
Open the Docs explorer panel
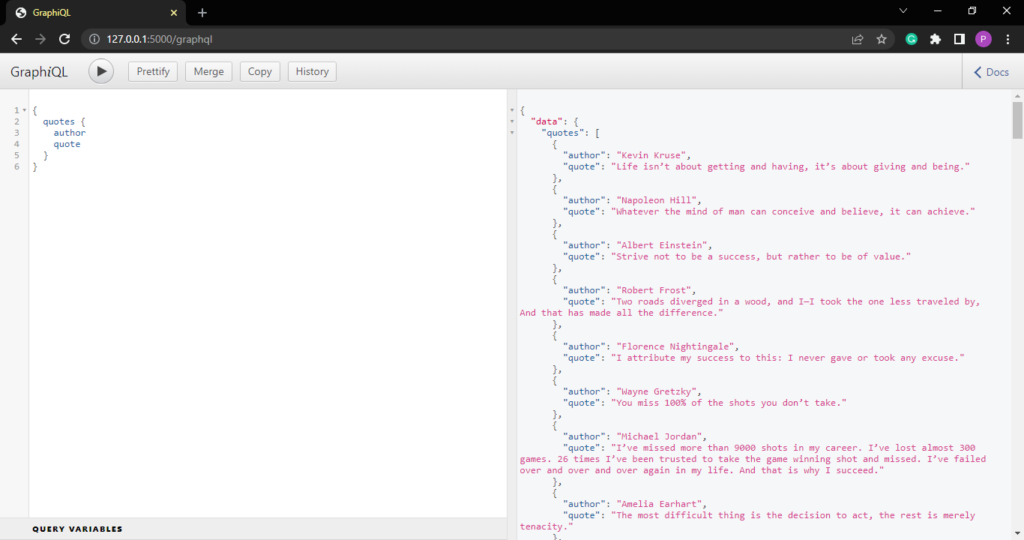point(992,72)
